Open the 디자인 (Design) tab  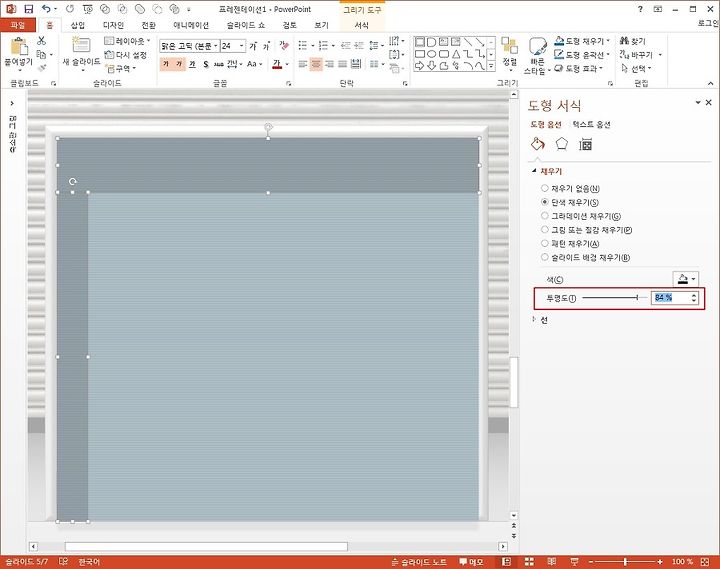pyautogui.click(x=113, y=25)
